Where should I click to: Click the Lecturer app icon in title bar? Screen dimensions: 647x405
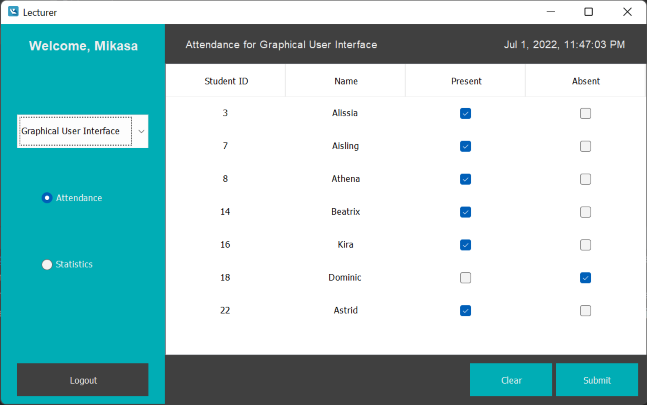pyautogui.click(x=13, y=12)
